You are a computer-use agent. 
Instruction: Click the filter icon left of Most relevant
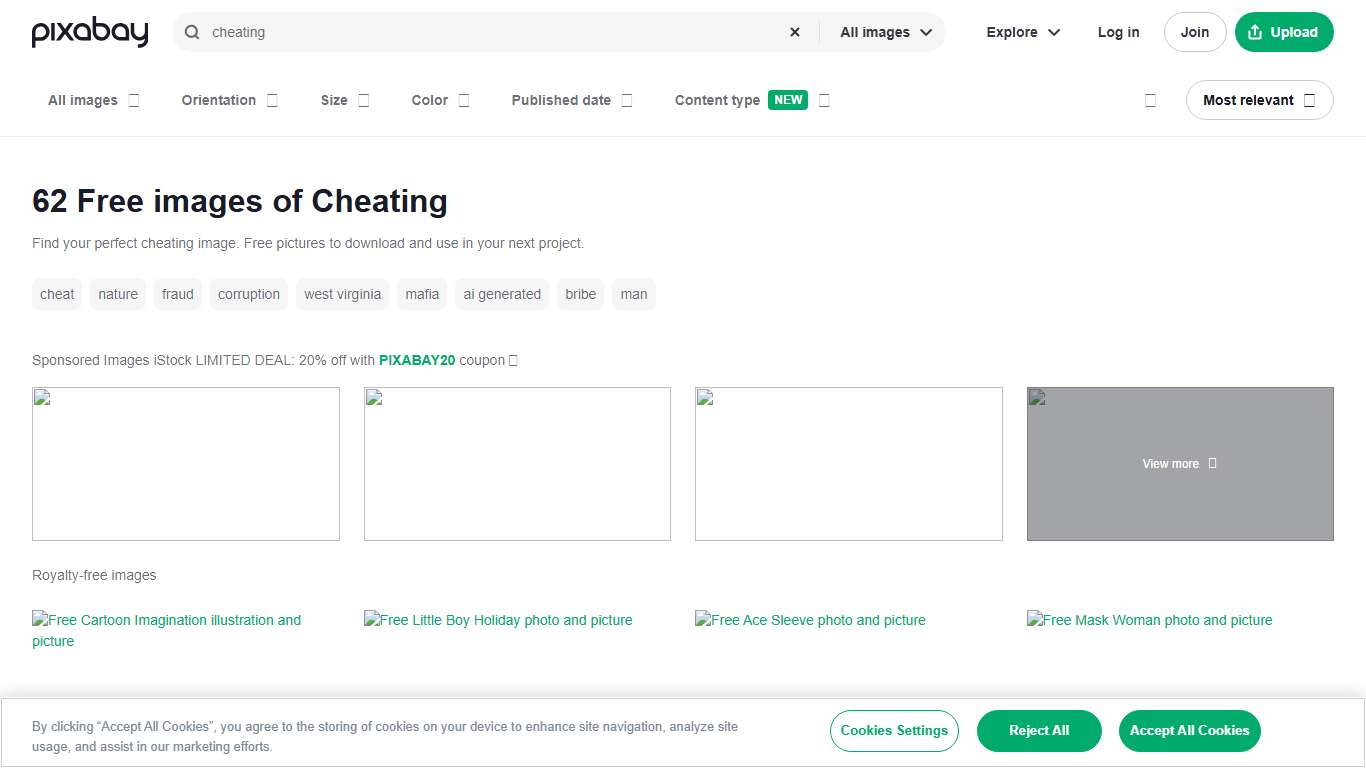point(1150,100)
